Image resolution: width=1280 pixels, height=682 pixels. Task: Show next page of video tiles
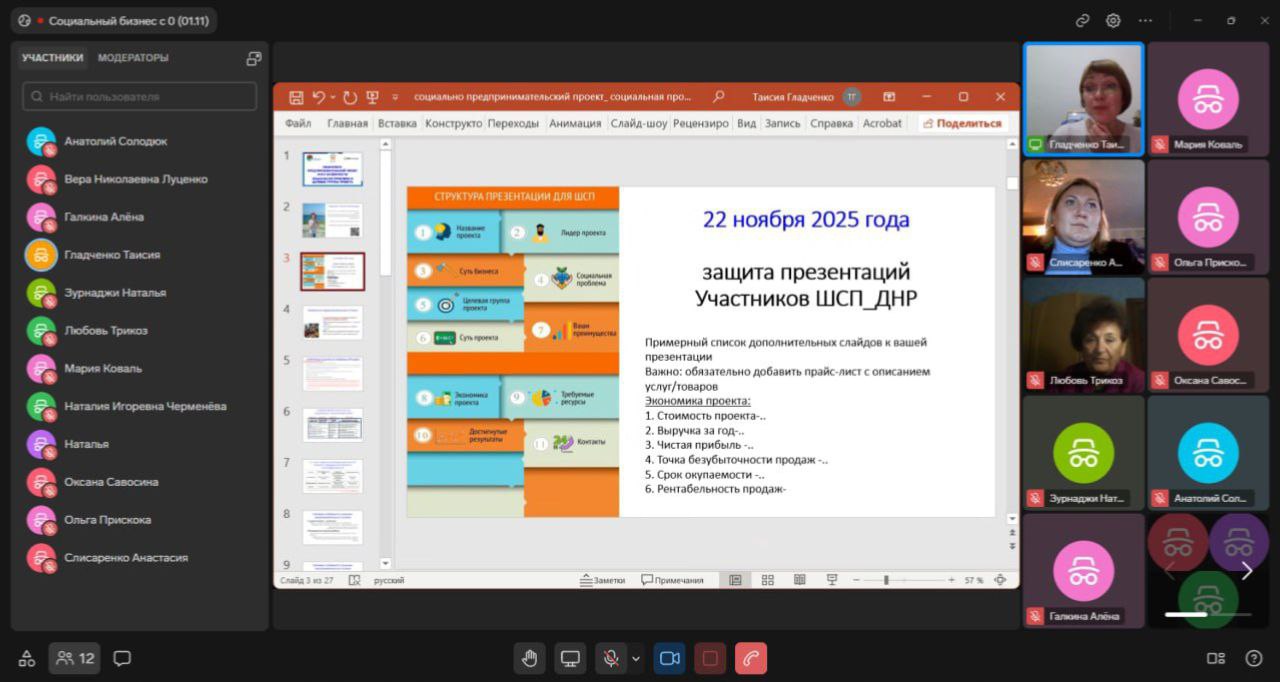(x=1246, y=571)
